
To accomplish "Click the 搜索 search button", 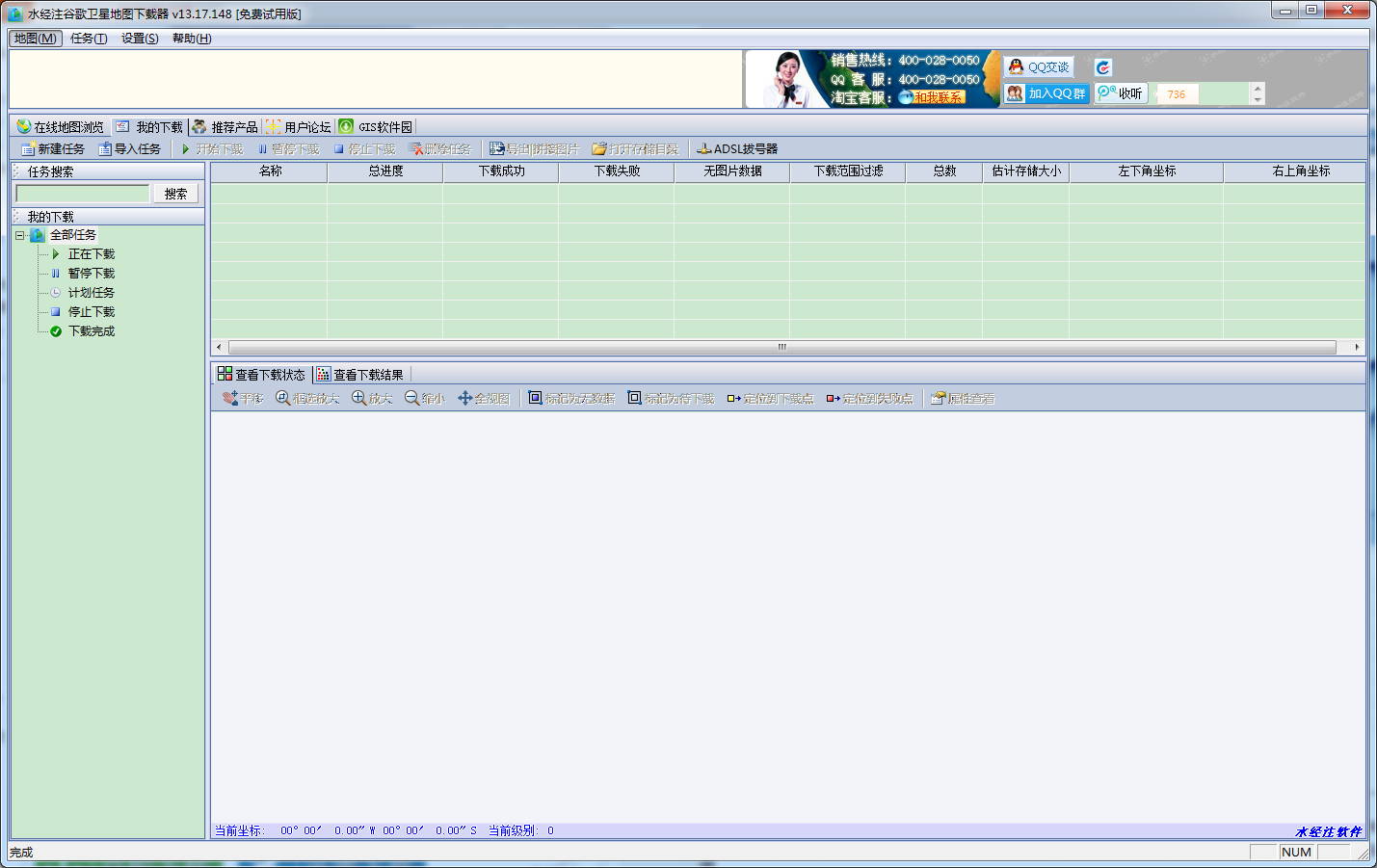I will [x=175, y=194].
